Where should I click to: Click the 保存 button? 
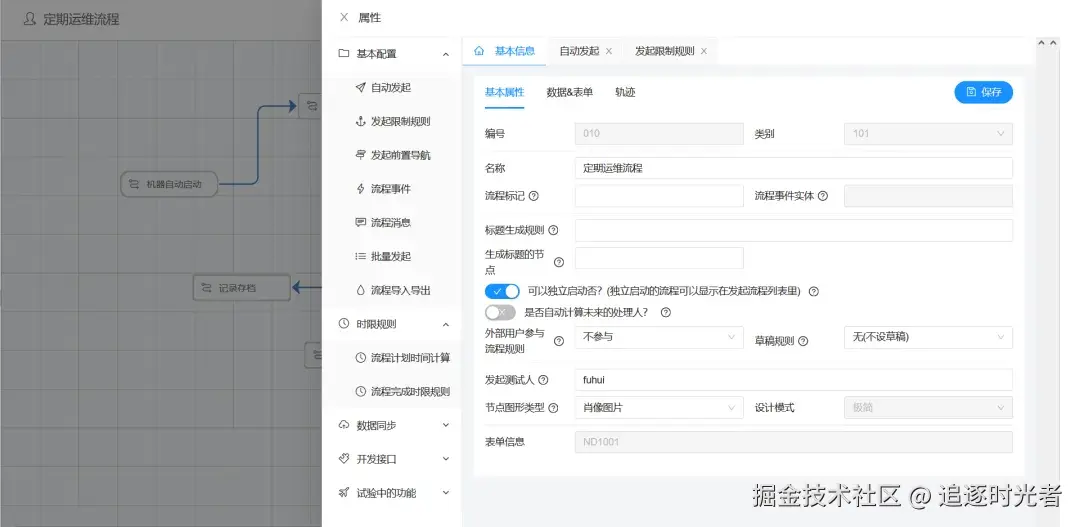click(984, 92)
